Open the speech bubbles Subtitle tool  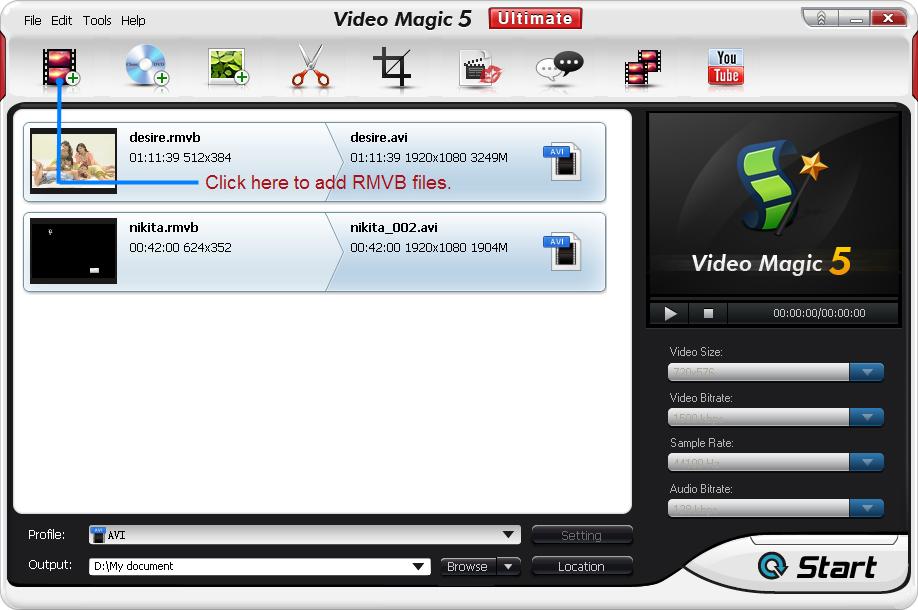559,68
